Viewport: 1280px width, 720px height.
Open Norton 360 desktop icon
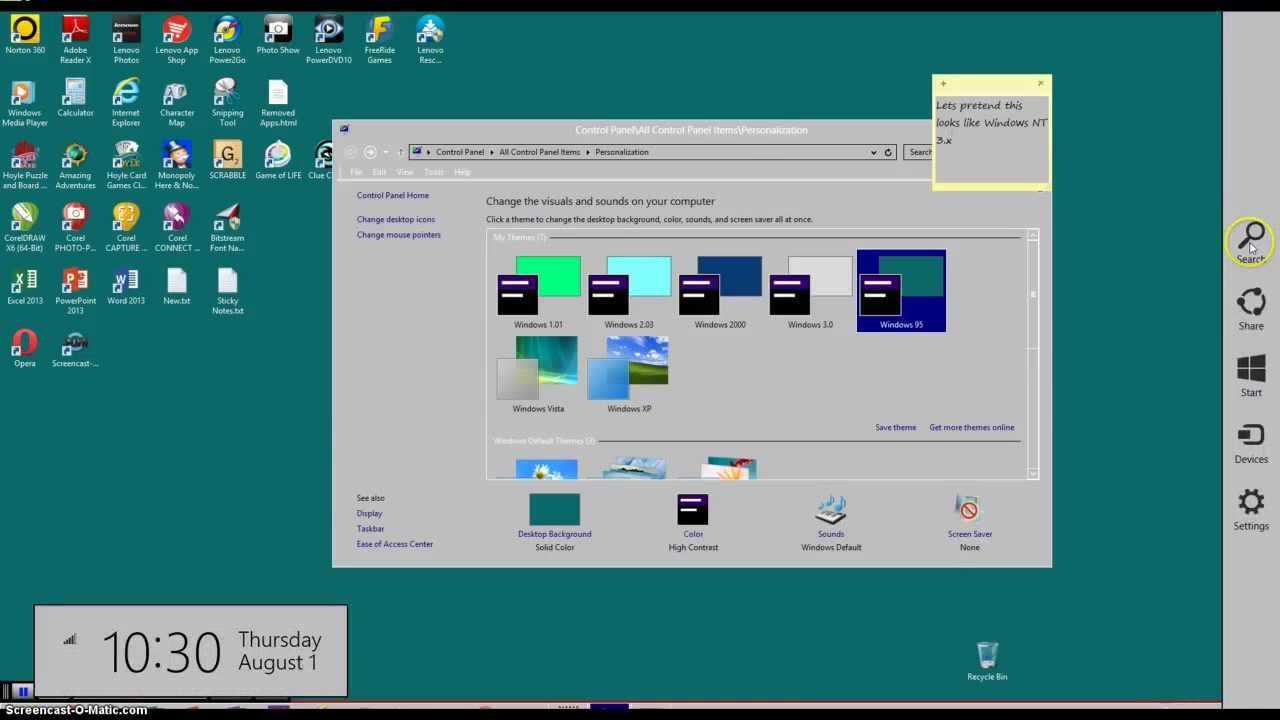(x=25, y=35)
